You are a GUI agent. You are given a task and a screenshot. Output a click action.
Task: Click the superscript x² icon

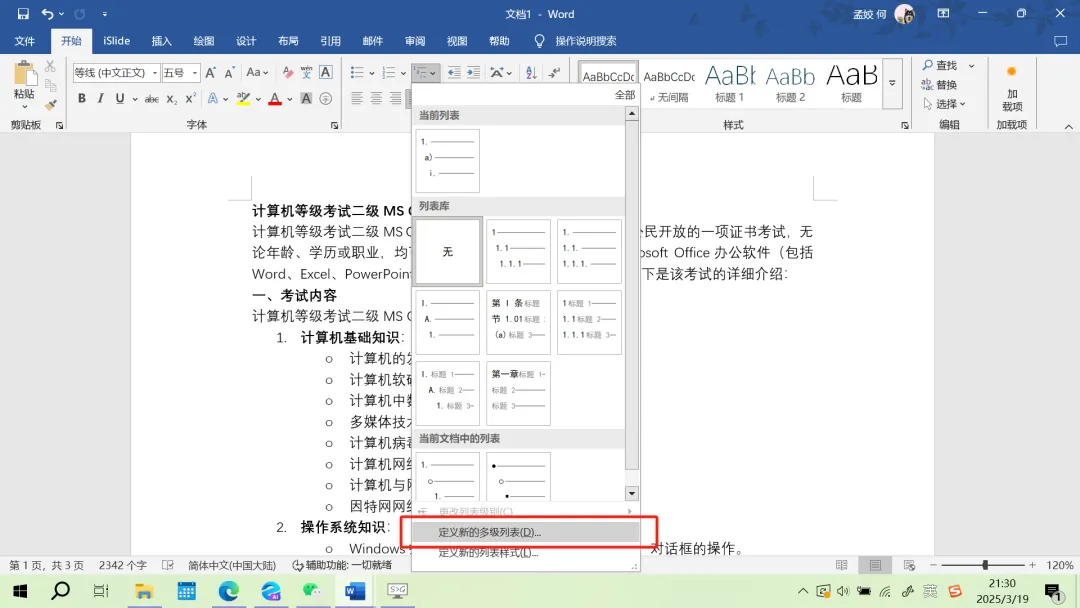click(x=191, y=99)
